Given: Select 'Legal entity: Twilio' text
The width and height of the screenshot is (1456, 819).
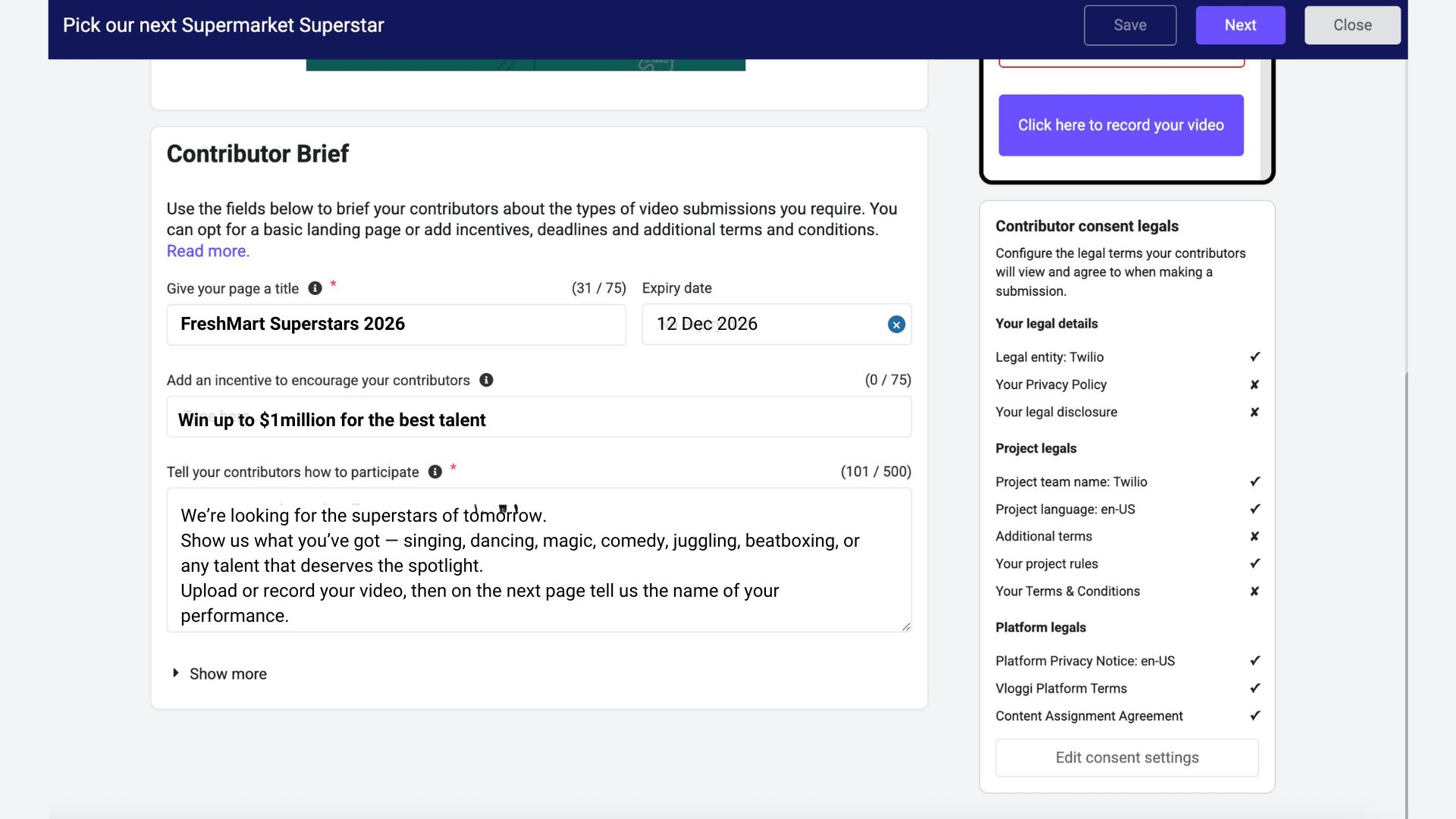Looking at the screenshot, I should pos(1050,357).
